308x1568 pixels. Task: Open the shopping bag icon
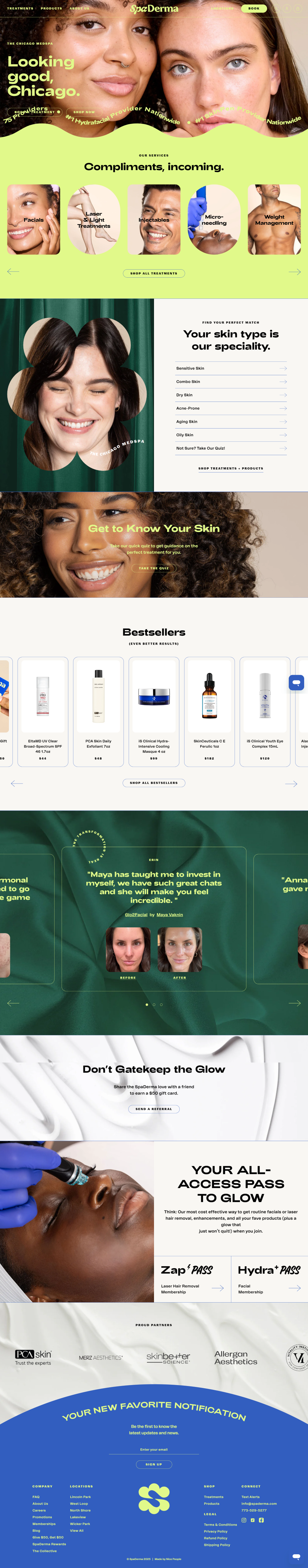tap(298, 9)
